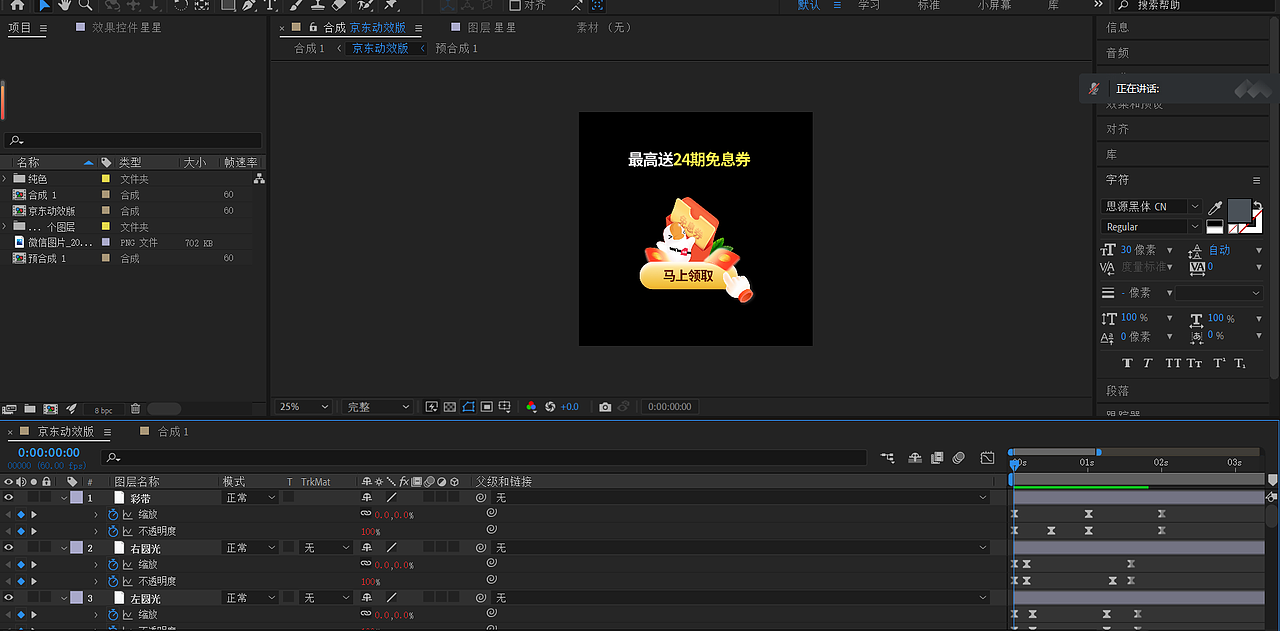Delete selected project item with trash icon
Image resolution: width=1280 pixels, height=631 pixels.
(136, 409)
